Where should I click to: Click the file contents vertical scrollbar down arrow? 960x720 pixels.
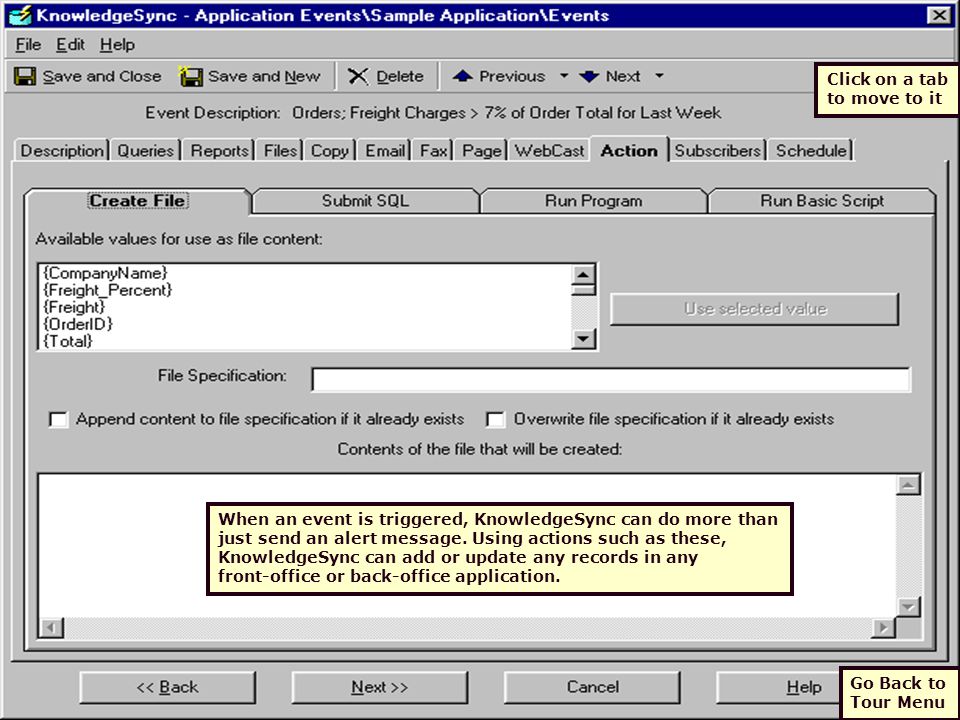[x=908, y=607]
